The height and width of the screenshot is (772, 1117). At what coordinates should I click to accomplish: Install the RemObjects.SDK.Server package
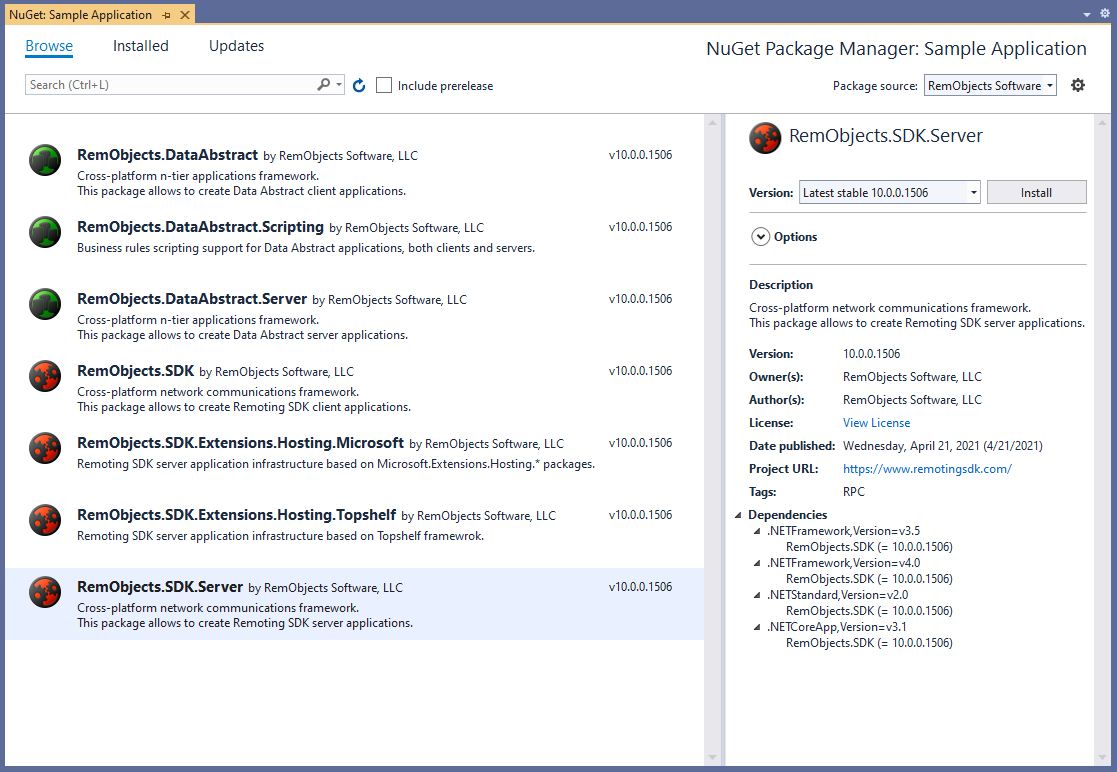click(x=1037, y=192)
